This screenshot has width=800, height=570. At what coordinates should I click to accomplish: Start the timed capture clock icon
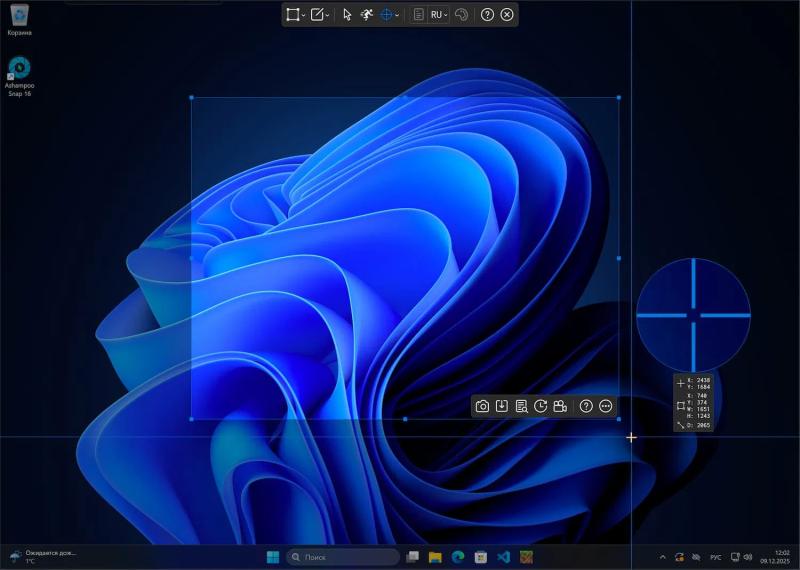coord(541,406)
